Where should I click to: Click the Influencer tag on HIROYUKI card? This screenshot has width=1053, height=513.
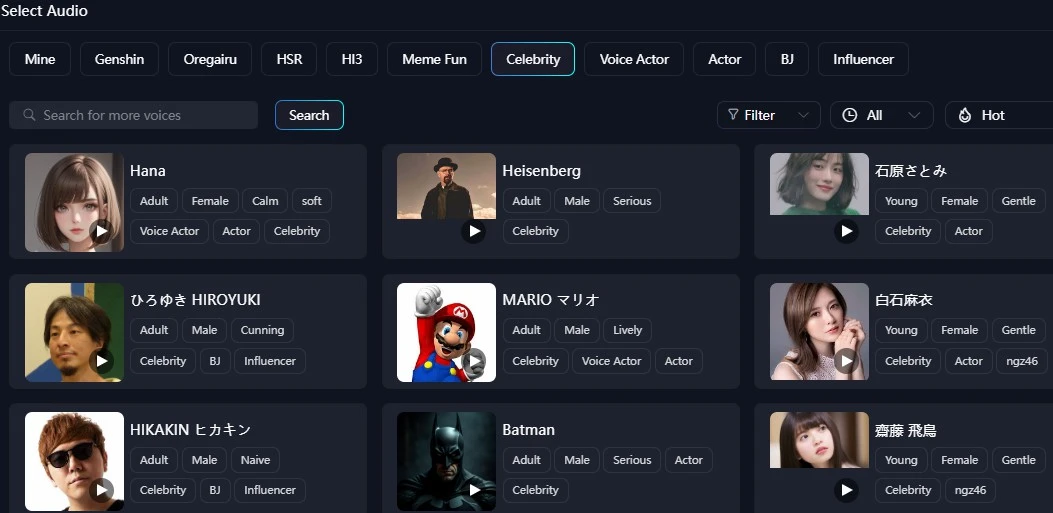tap(270, 361)
